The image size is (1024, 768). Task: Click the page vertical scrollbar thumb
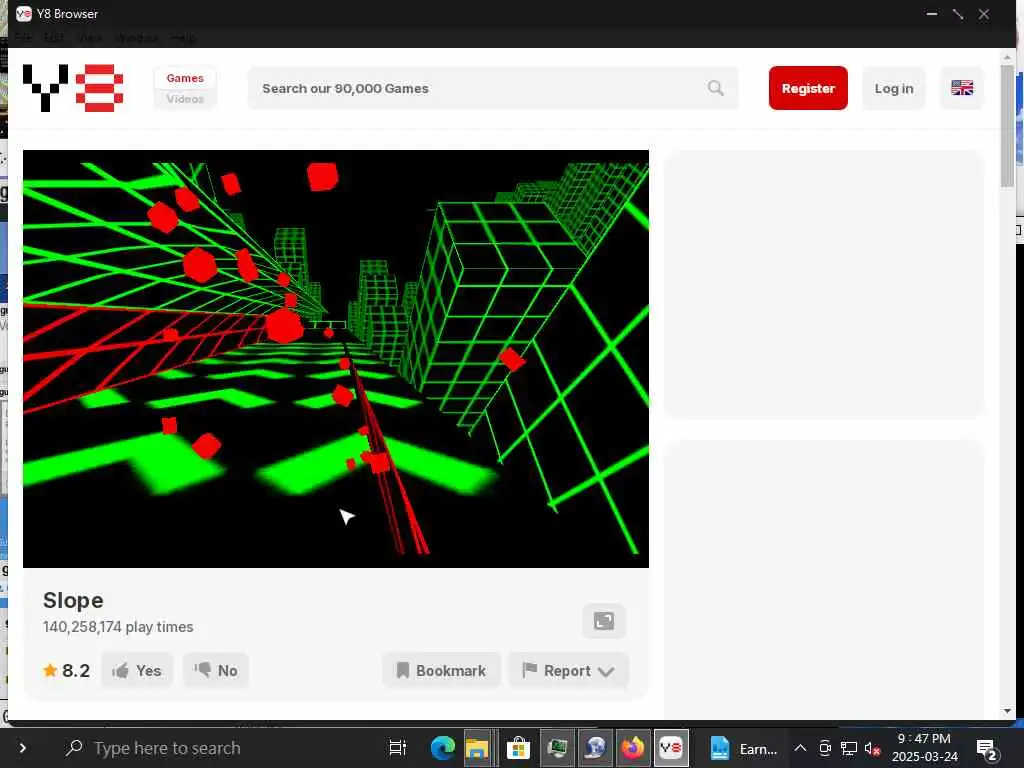[1007, 127]
